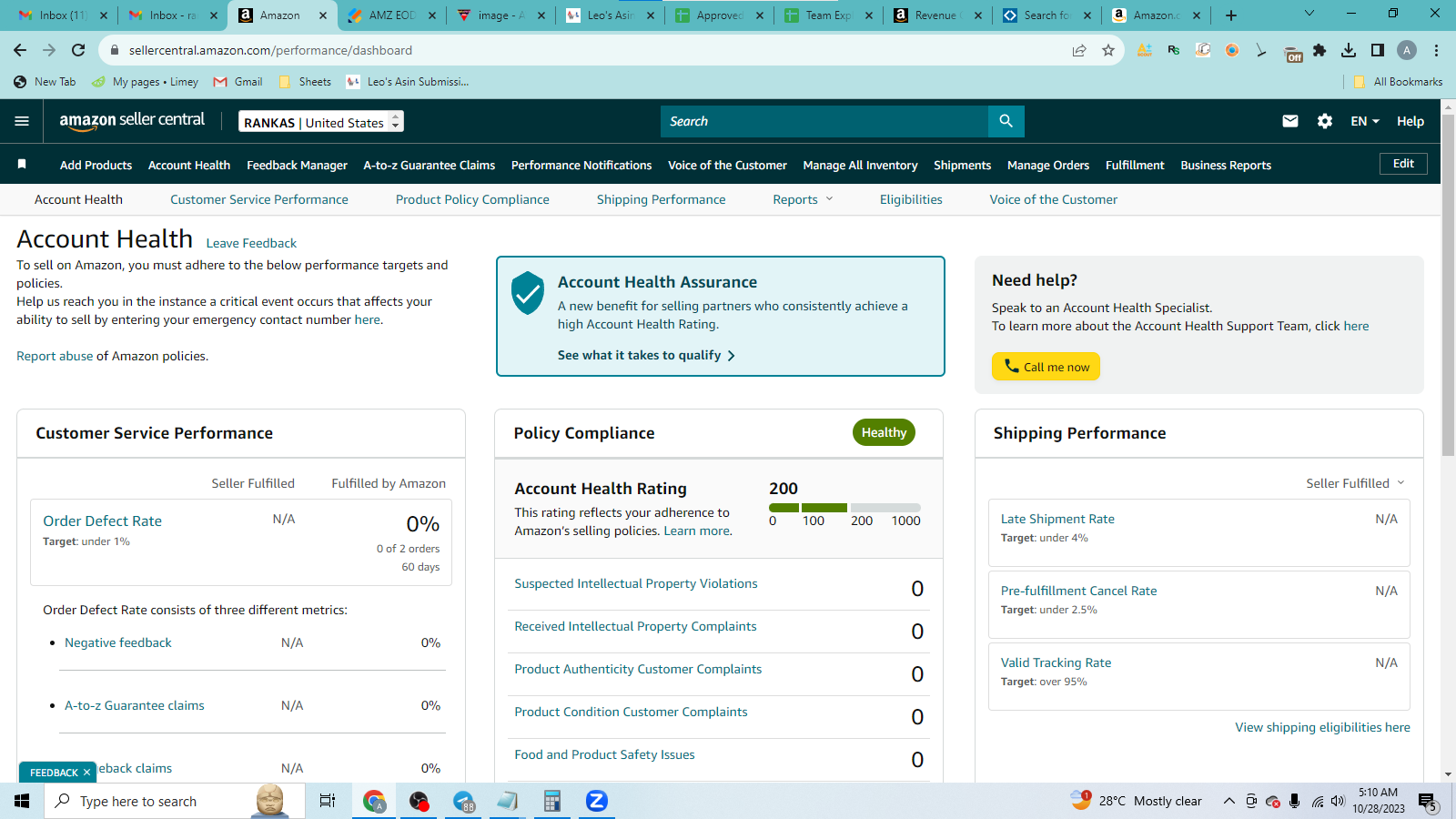1456x819 pixels.
Task: Open the Chrome tab search dropdown arrow
Action: coord(1309,14)
